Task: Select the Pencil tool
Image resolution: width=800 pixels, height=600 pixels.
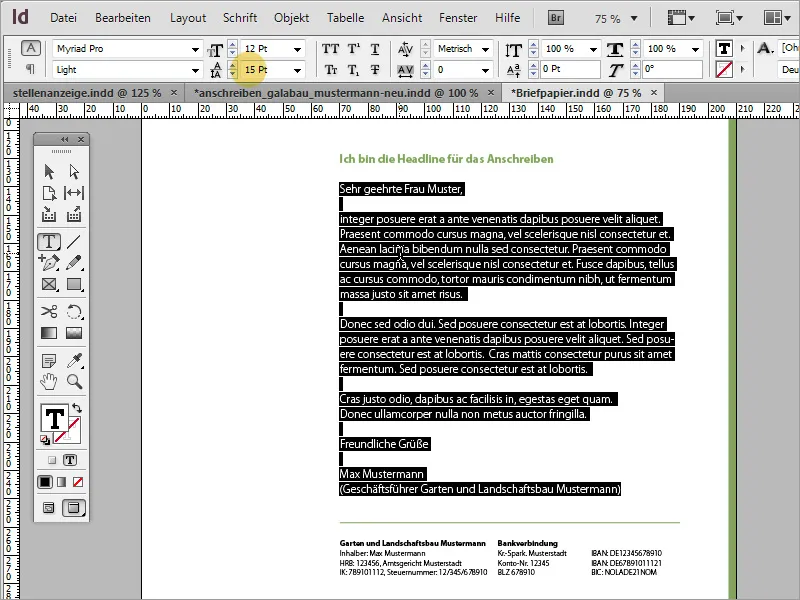Action: (74, 263)
